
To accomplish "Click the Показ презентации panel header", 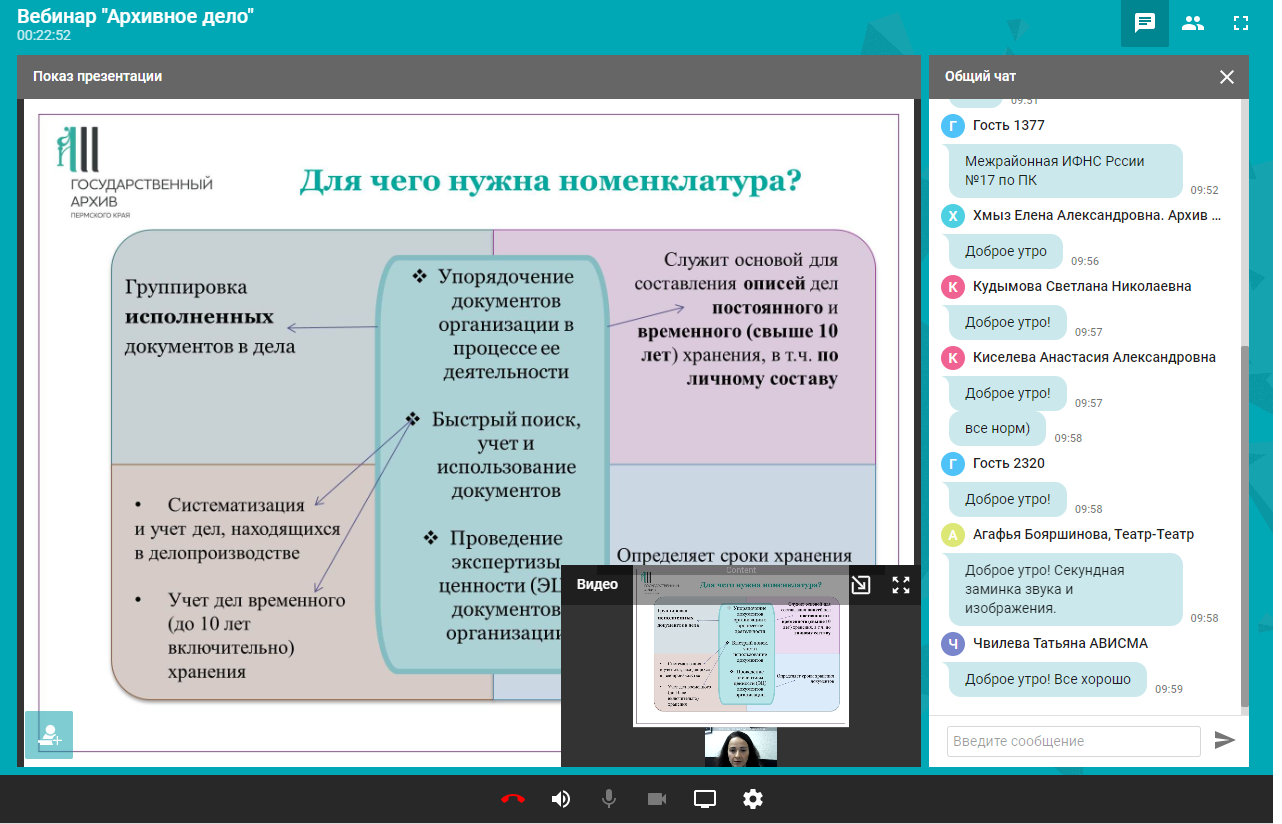I will [x=469, y=77].
